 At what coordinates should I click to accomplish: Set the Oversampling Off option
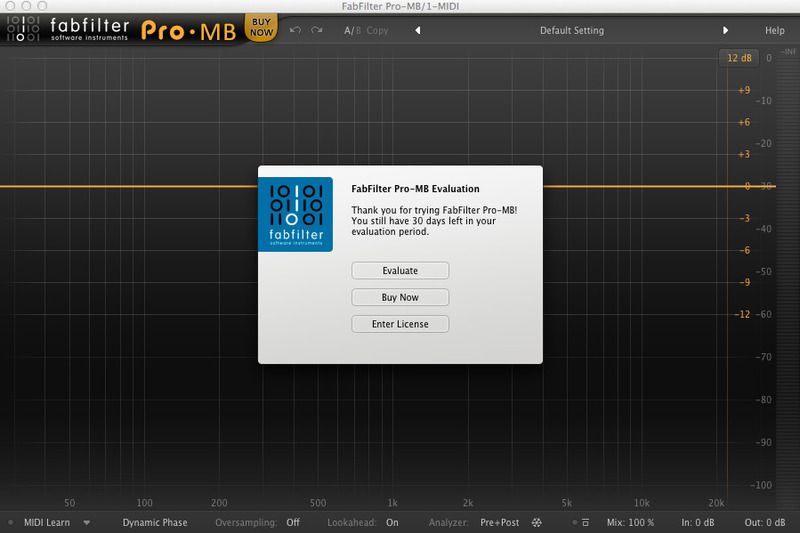click(293, 523)
